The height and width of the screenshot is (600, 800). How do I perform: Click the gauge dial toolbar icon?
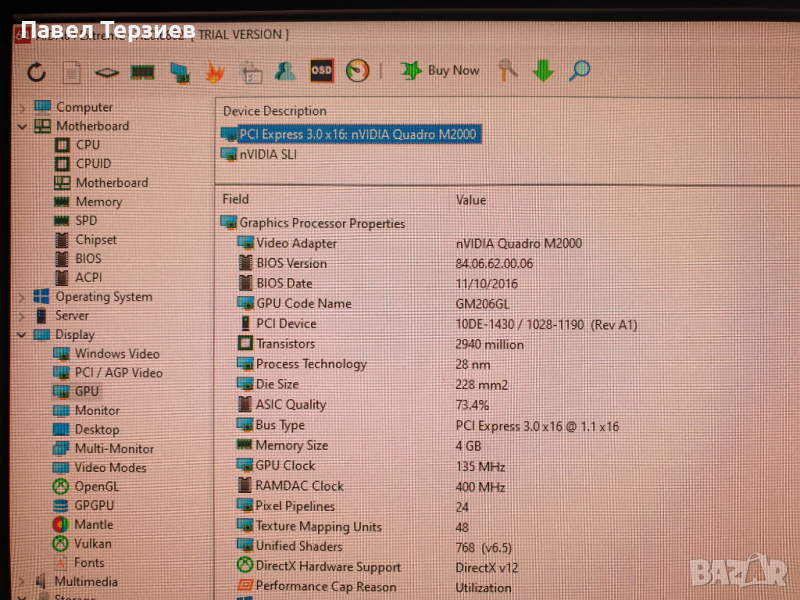coord(357,71)
